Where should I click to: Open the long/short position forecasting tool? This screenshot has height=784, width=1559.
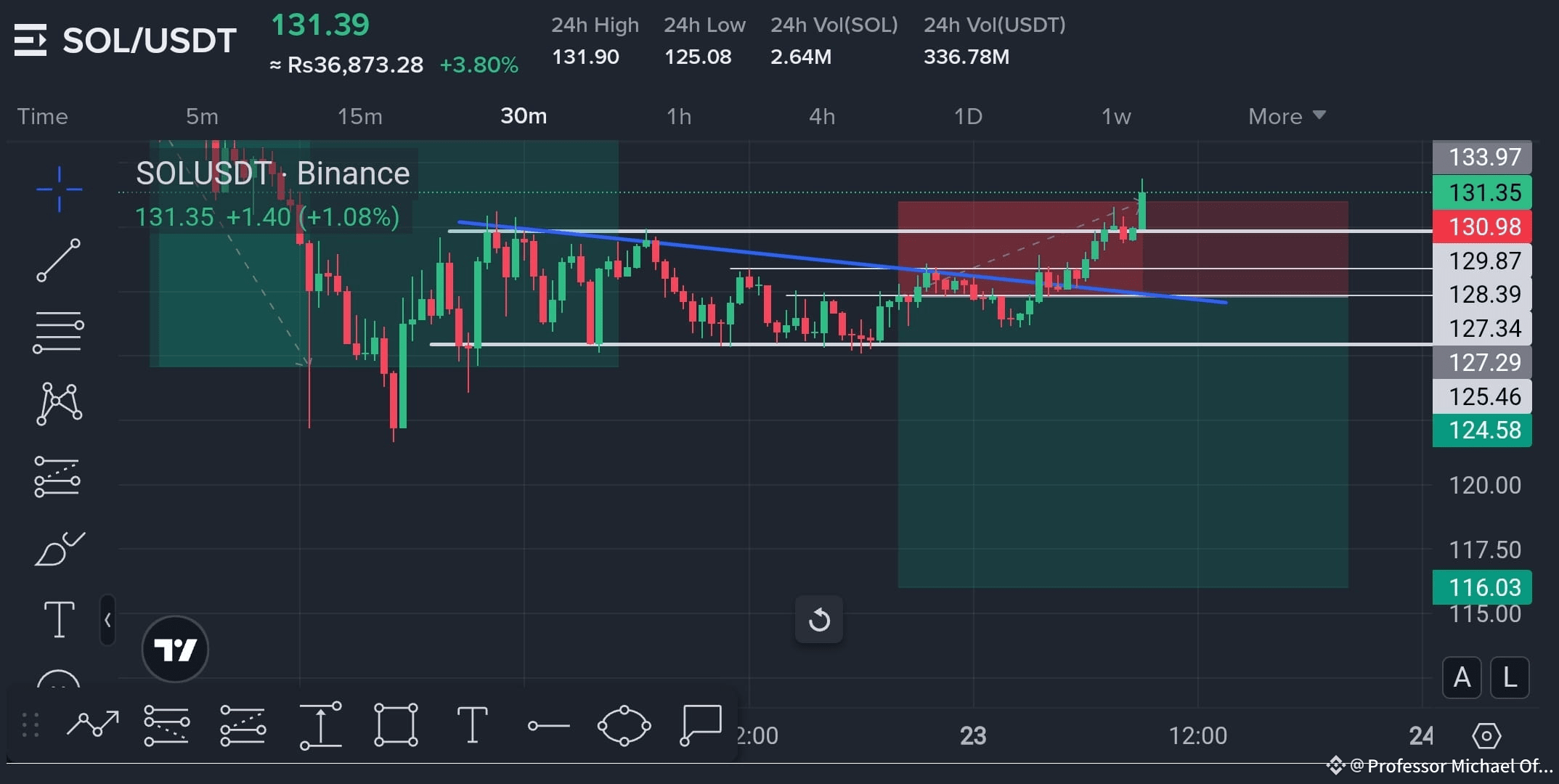pyautogui.click(x=57, y=477)
